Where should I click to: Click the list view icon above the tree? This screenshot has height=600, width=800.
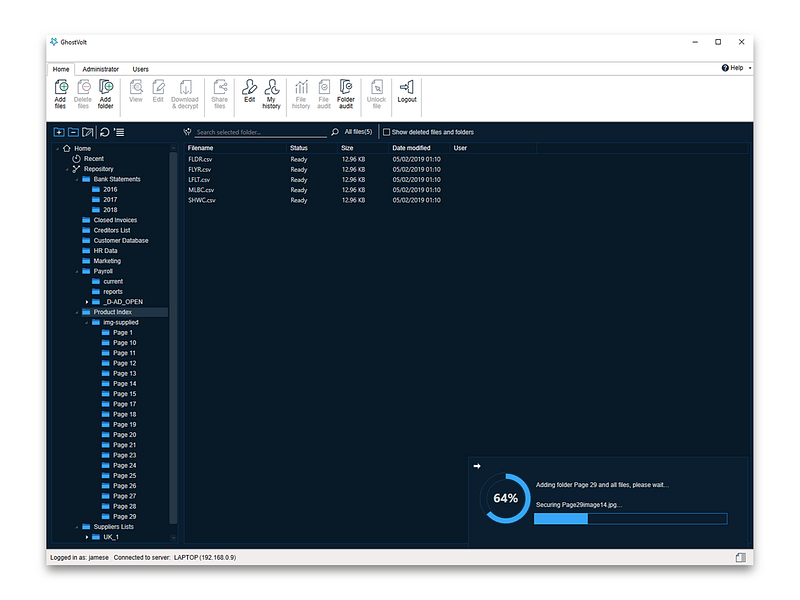(x=119, y=132)
